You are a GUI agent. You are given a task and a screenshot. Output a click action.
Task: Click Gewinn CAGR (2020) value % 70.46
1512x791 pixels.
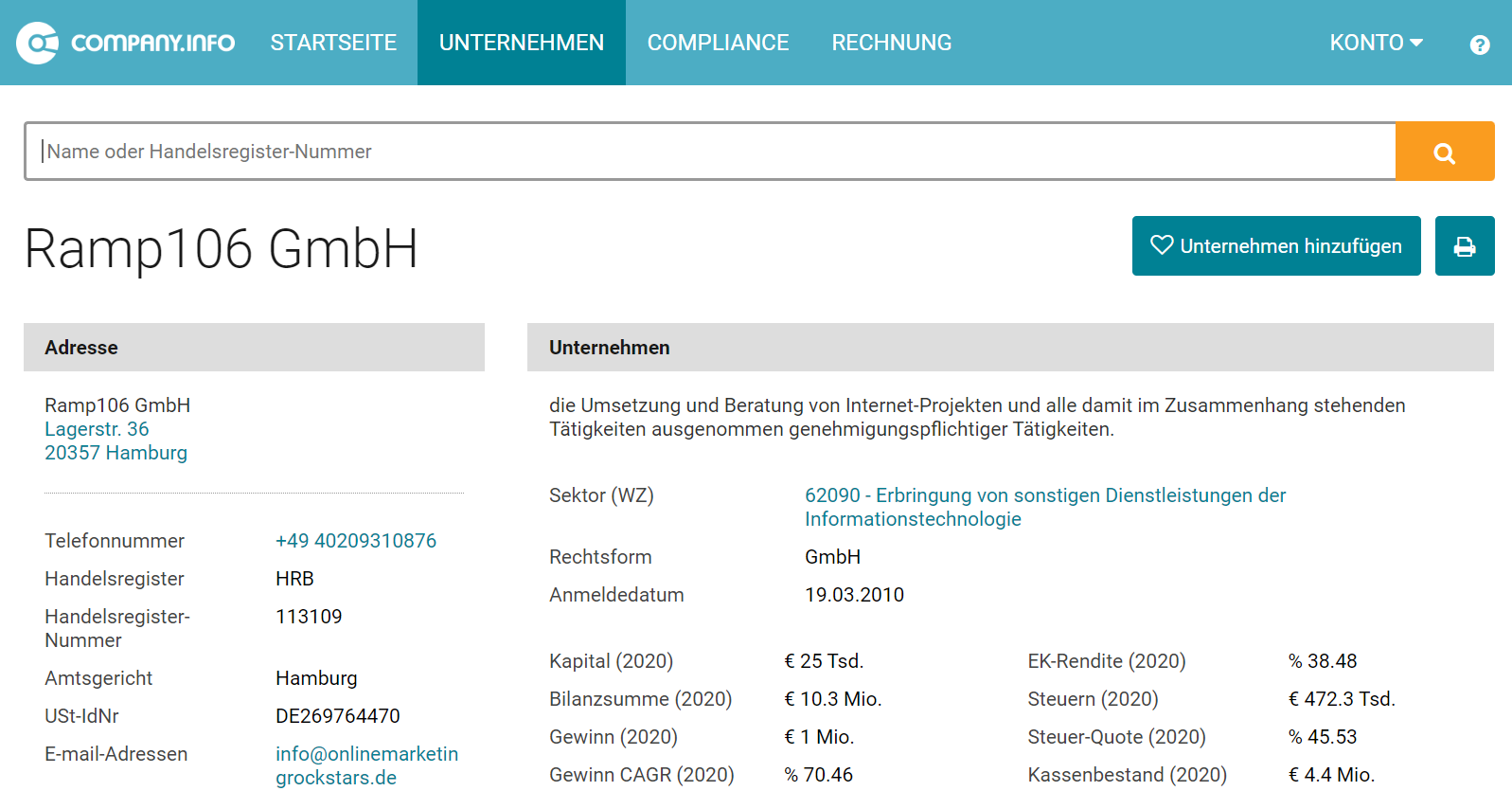click(818, 775)
